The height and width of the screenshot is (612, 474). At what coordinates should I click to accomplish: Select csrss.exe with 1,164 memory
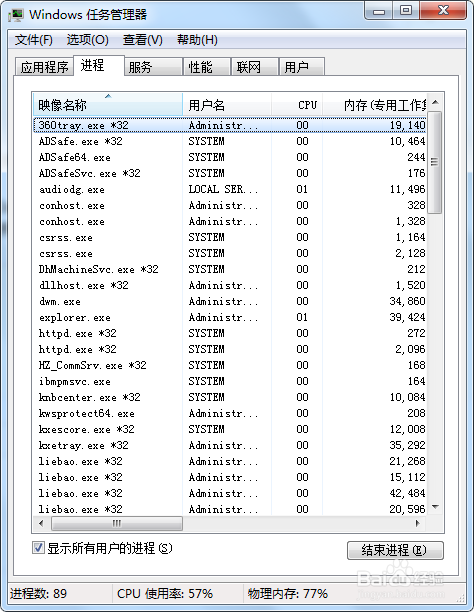point(230,237)
